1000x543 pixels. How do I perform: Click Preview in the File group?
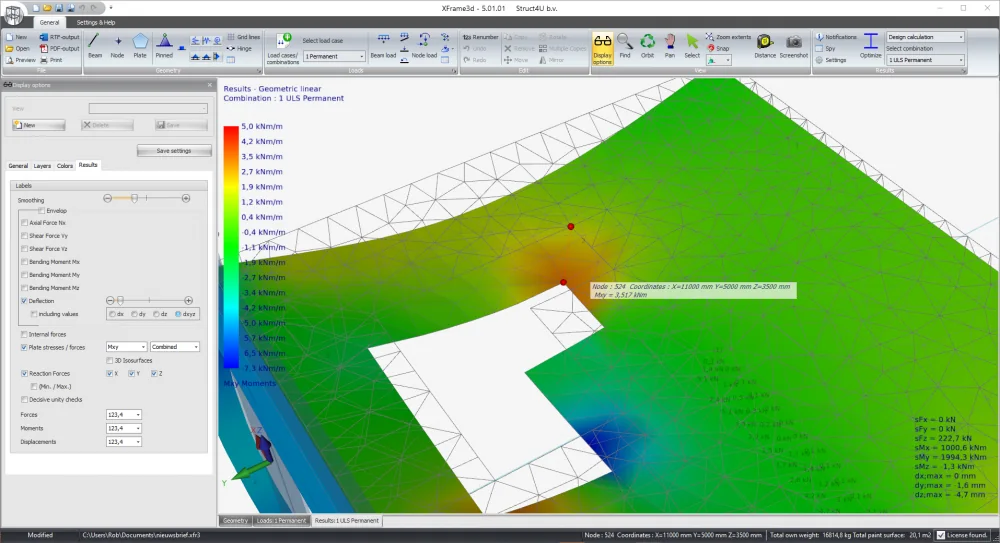20,60
